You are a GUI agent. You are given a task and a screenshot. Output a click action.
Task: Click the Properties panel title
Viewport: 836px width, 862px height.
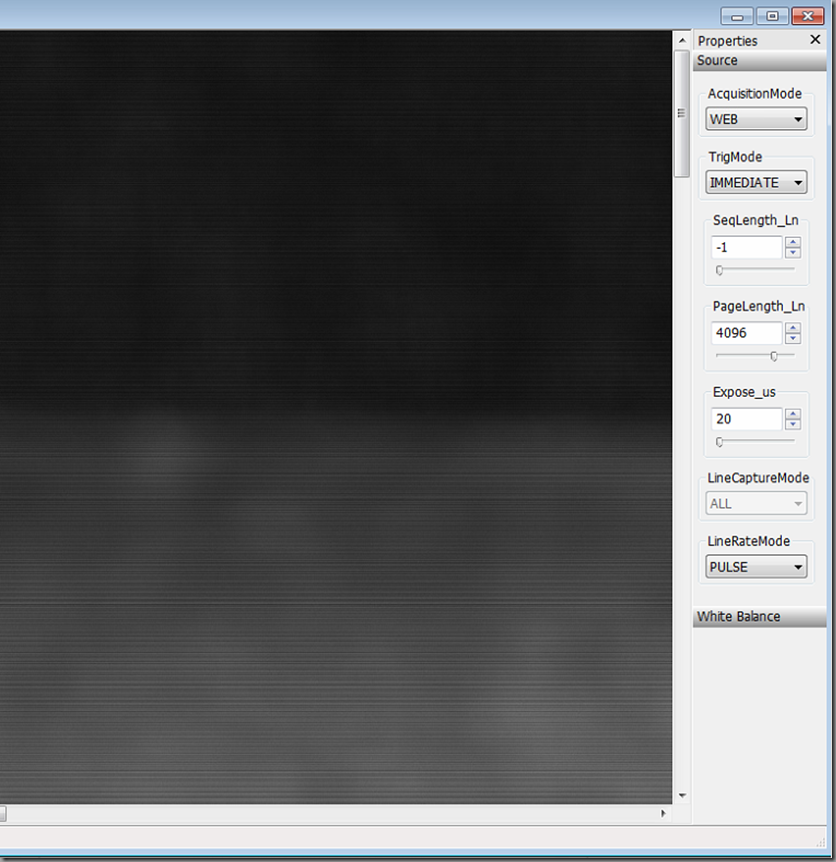coord(728,41)
